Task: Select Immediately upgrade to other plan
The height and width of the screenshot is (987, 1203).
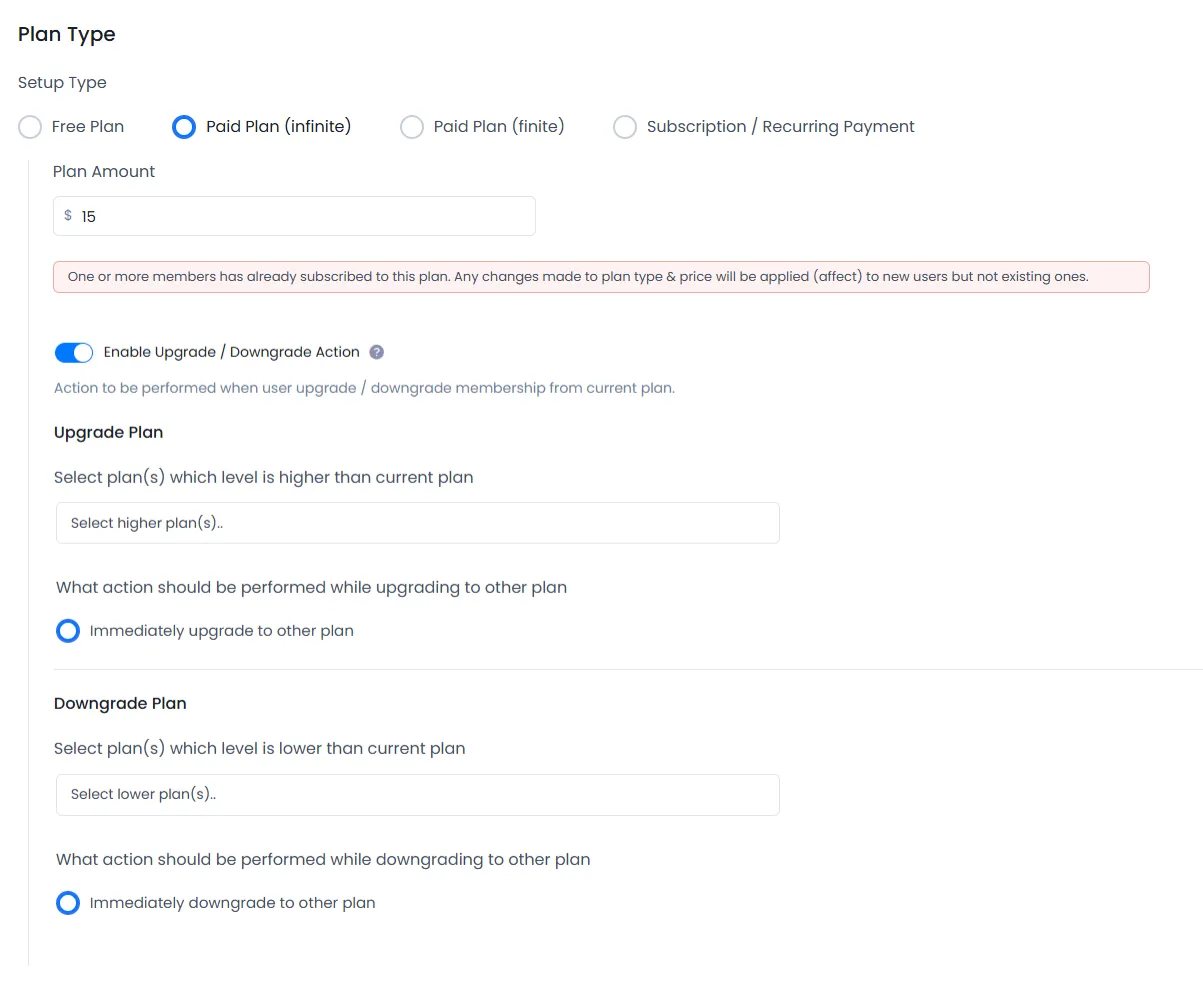Action: click(x=68, y=631)
